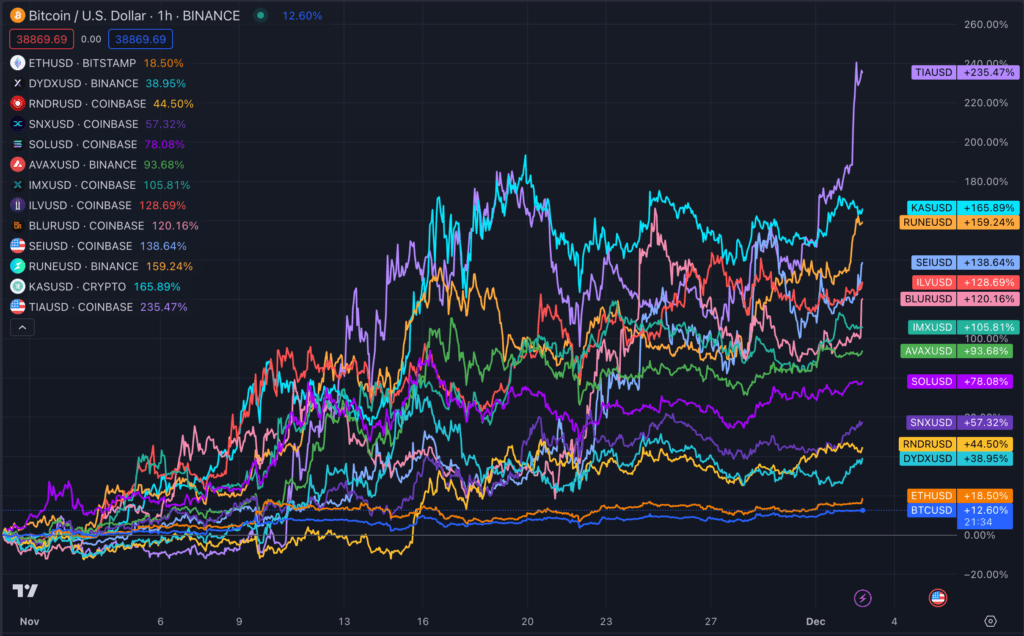Click the green market status dot
Image resolution: width=1024 pixels, height=636 pixels.
261,16
